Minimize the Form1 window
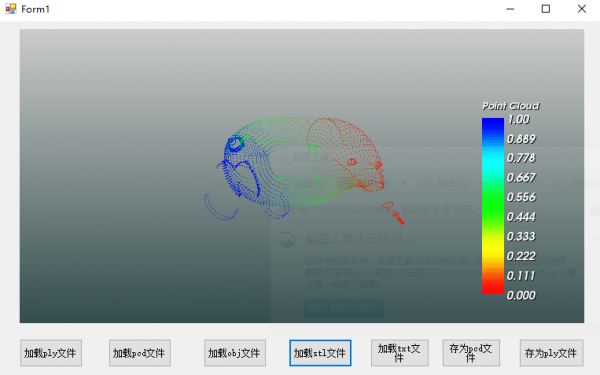 click(510, 9)
